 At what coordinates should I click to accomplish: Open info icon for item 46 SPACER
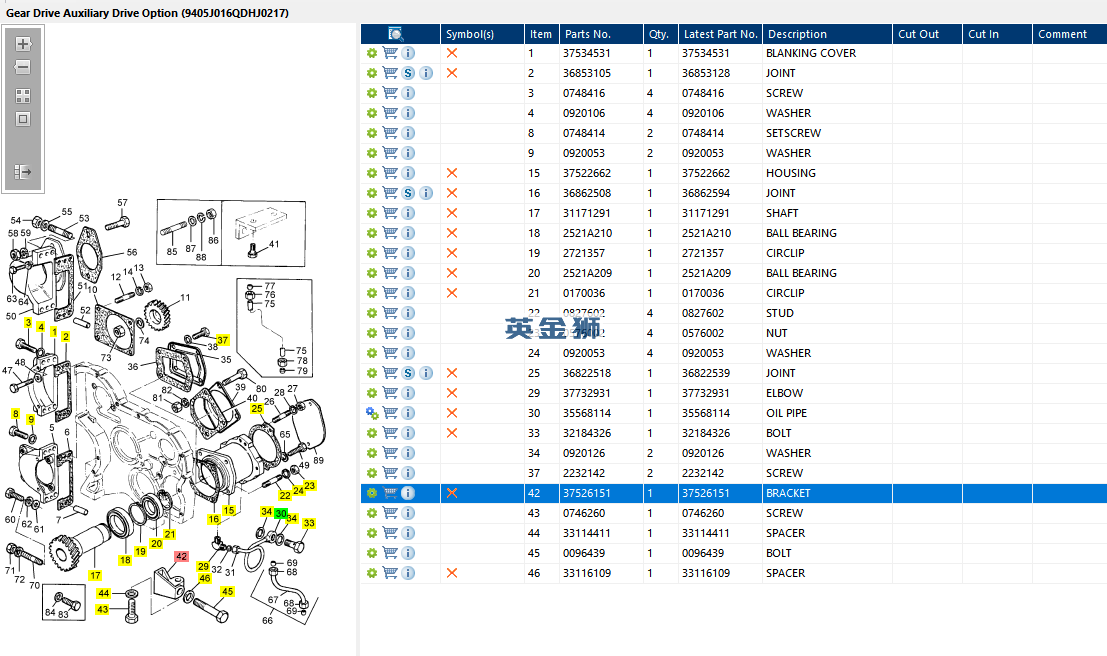point(408,573)
